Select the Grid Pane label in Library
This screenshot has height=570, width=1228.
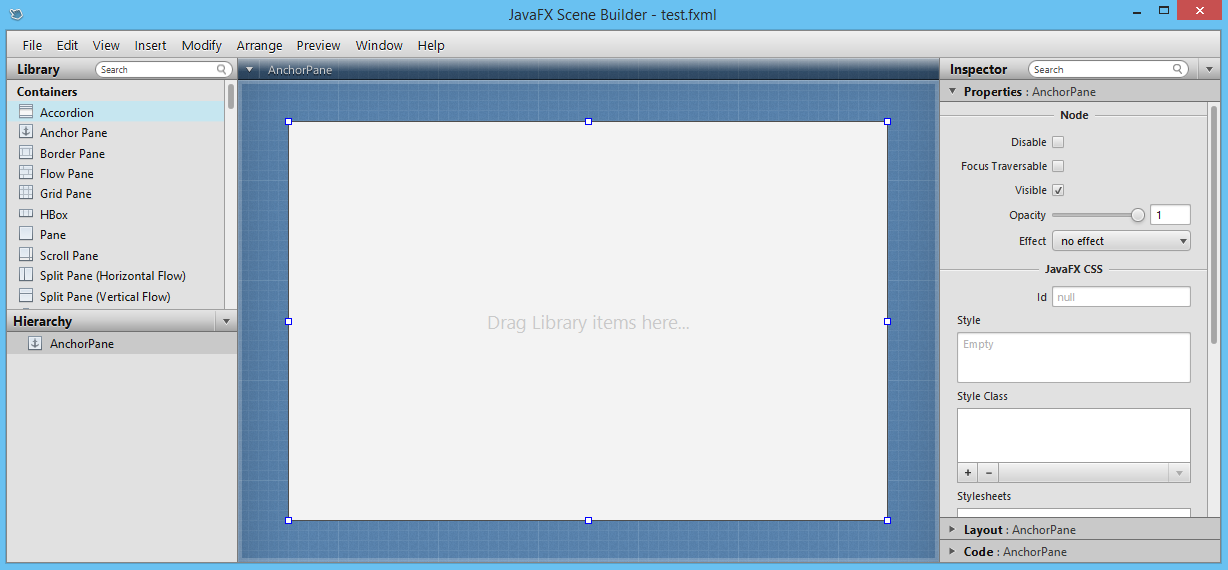pos(66,194)
